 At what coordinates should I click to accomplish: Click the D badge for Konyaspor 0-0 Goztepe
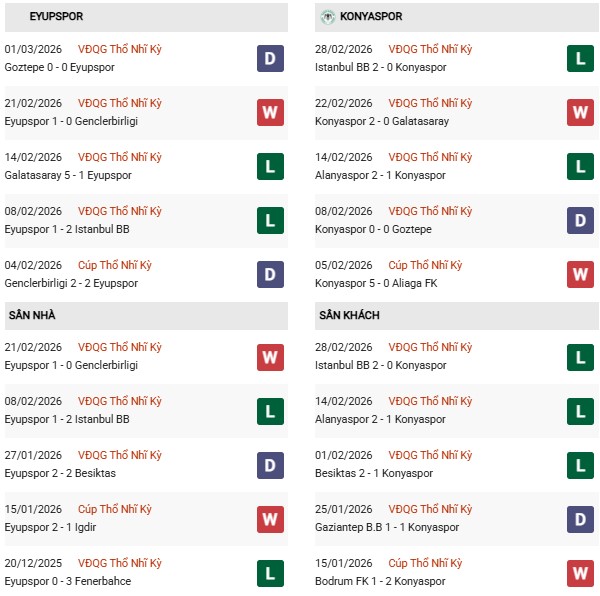(x=581, y=220)
